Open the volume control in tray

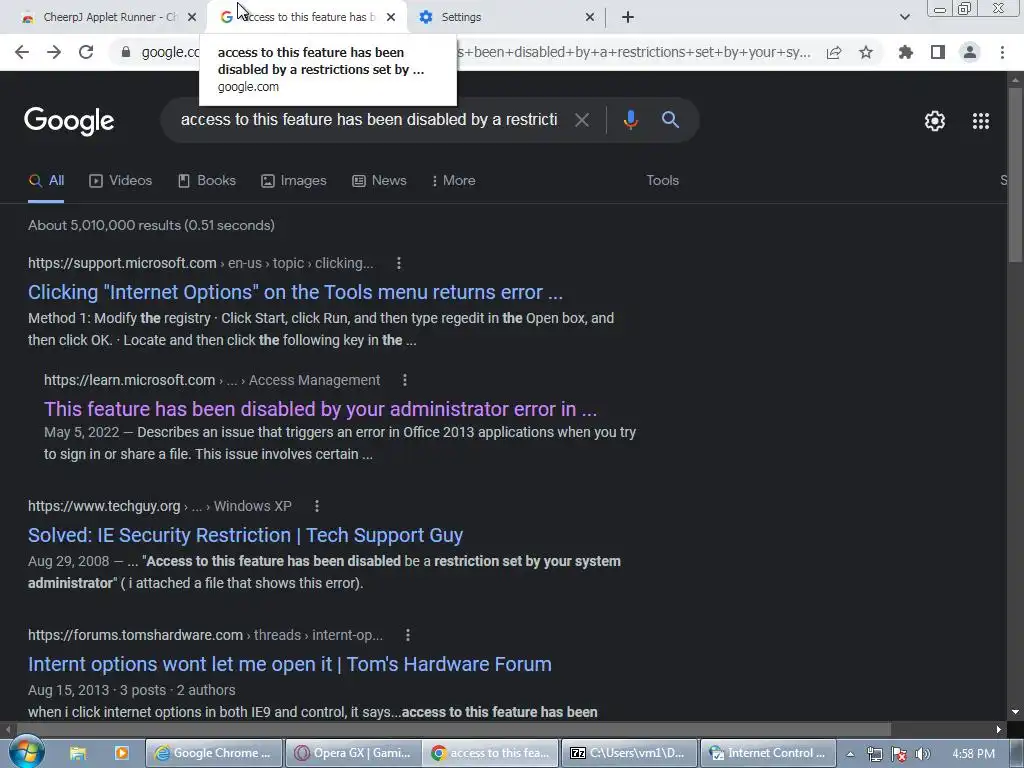922,754
